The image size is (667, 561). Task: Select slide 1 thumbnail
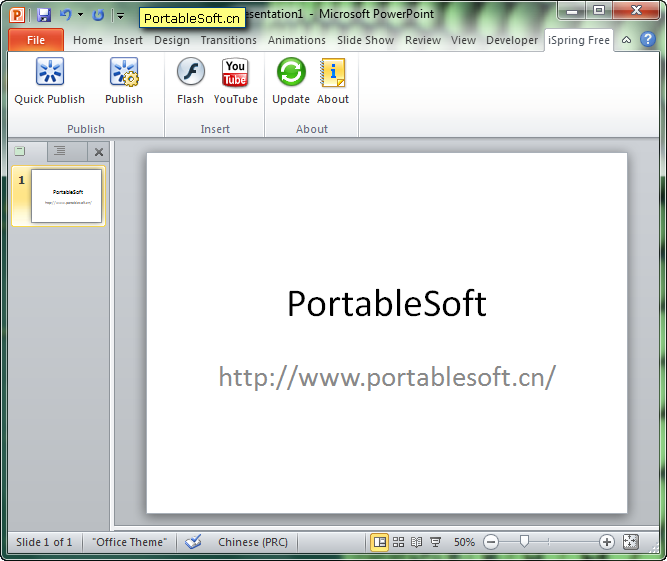(x=67, y=196)
